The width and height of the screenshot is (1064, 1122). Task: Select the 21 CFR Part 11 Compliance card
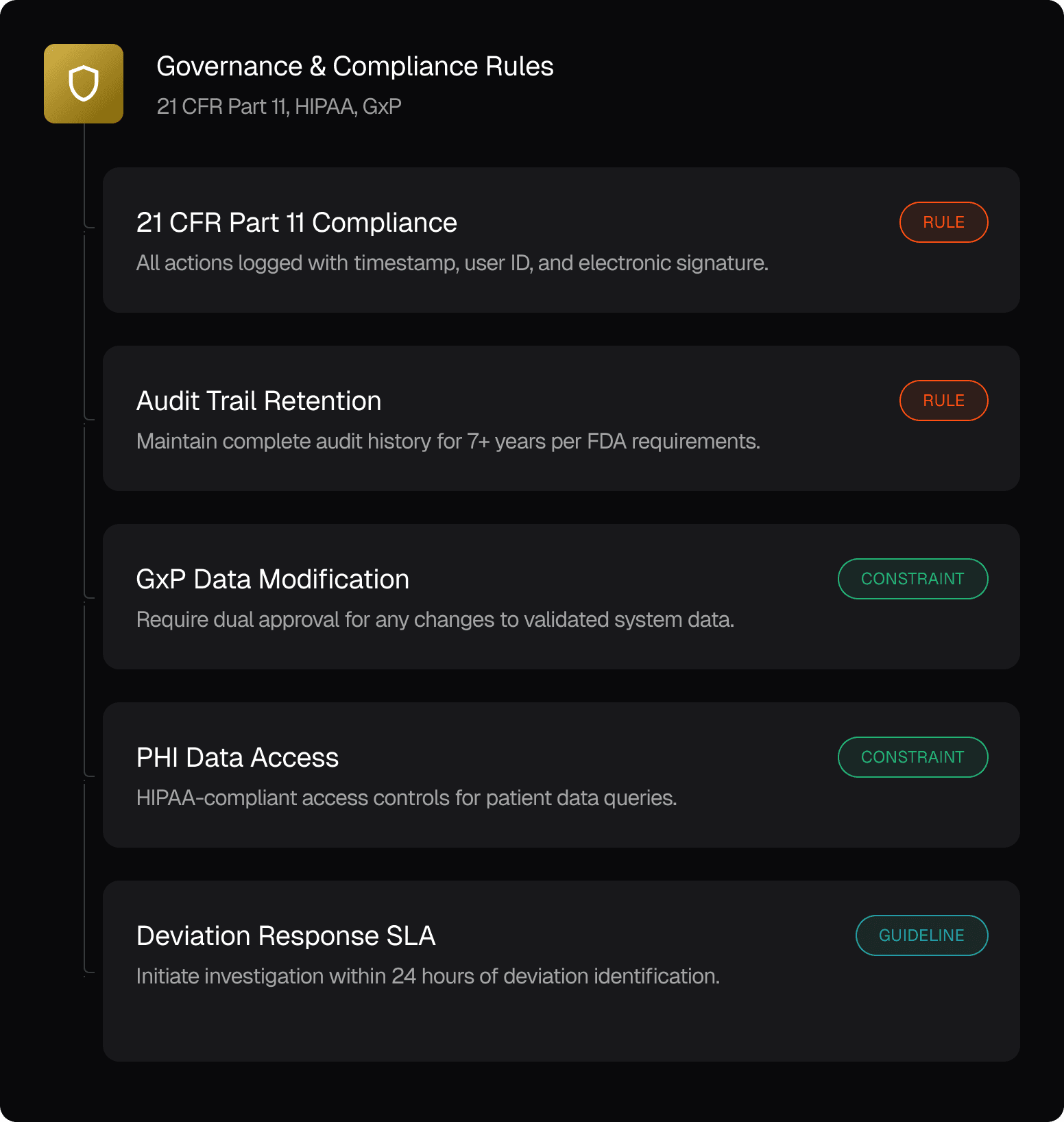pos(561,240)
